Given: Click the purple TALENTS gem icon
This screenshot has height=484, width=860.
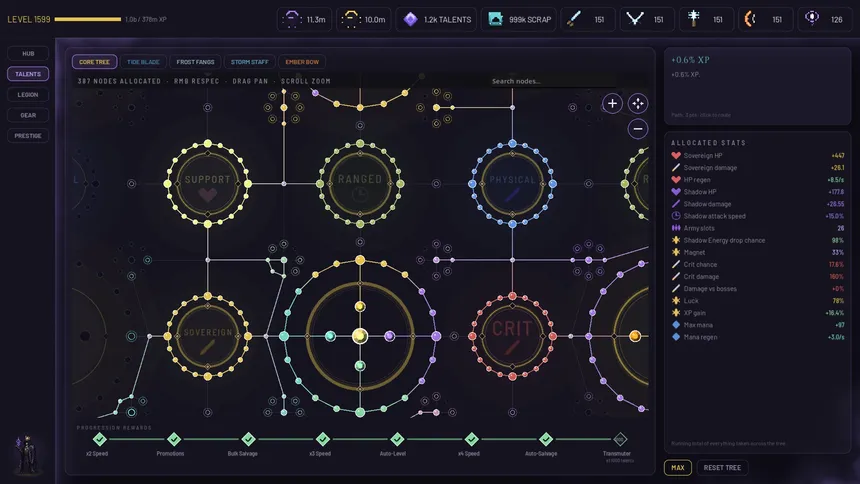Looking at the screenshot, I should [410, 19].
